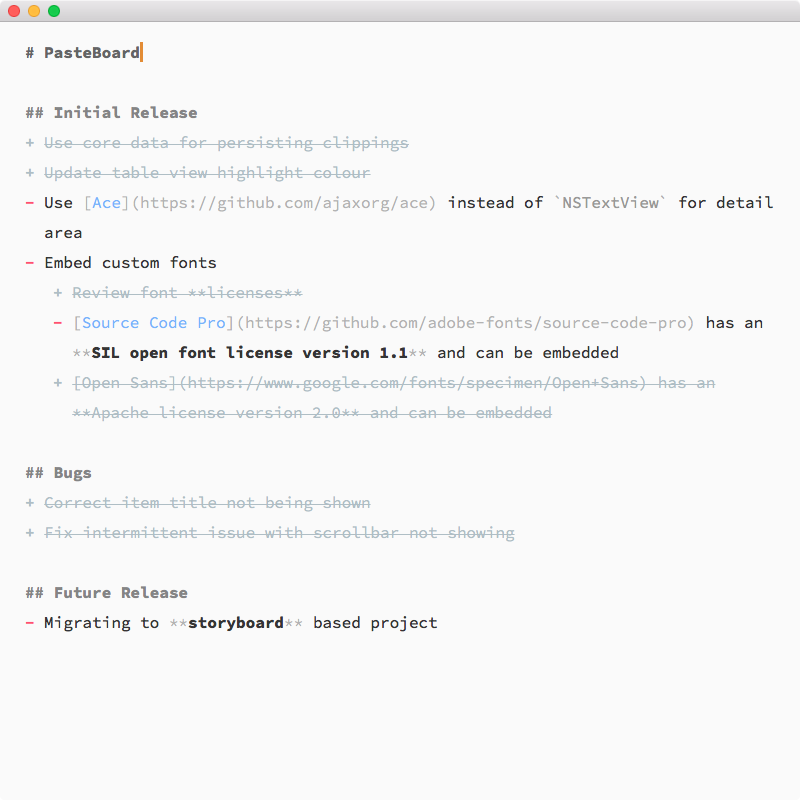Click the '## Bugs' heading
Viewport: 800px width, 800px height.
click(x=59, y=473)
